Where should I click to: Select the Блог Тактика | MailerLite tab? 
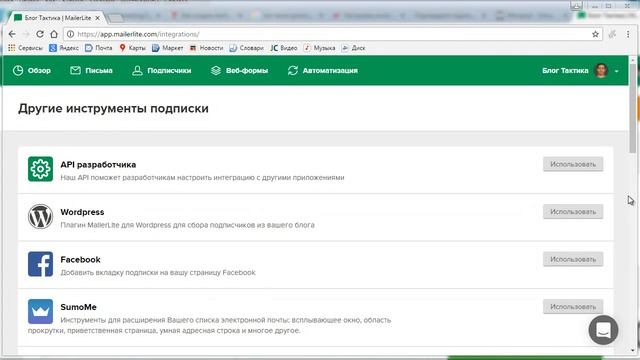tap(57, 18)
